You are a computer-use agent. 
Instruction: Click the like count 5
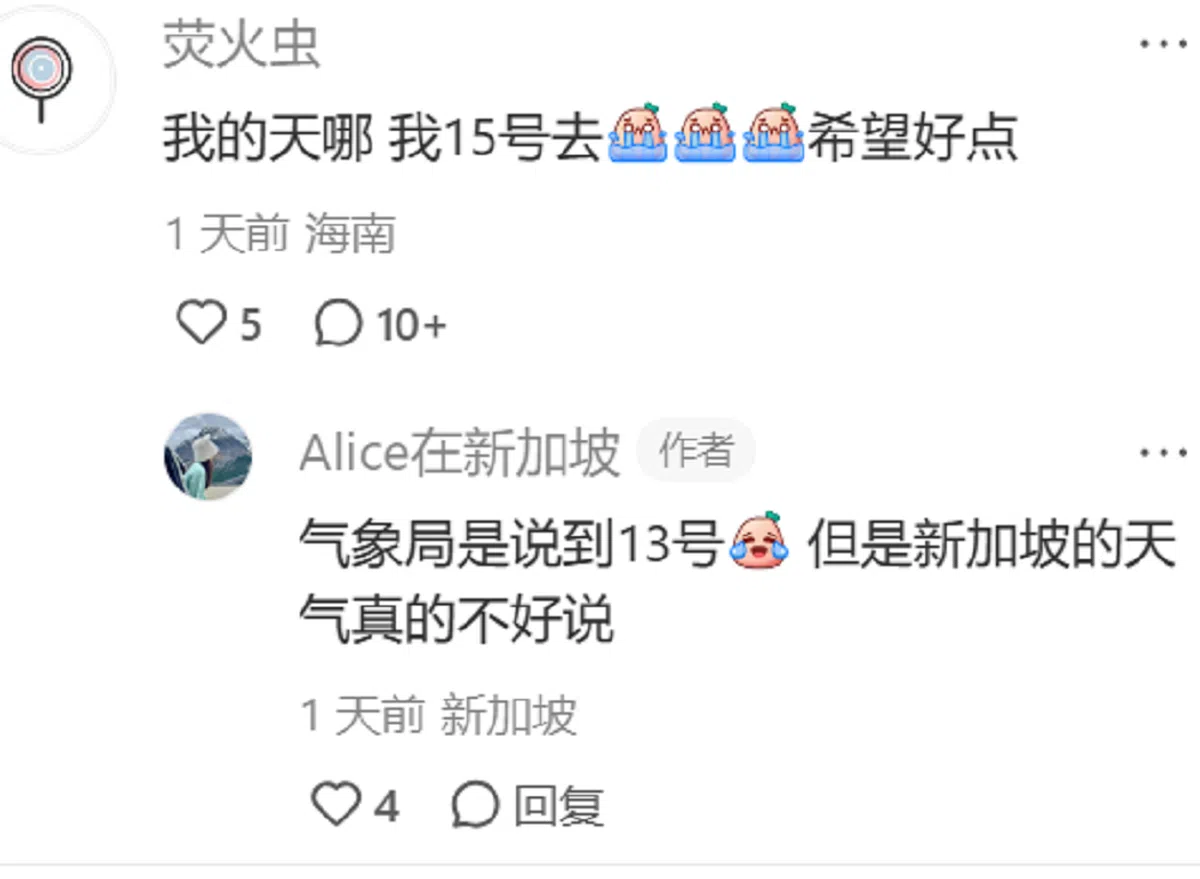250,325
